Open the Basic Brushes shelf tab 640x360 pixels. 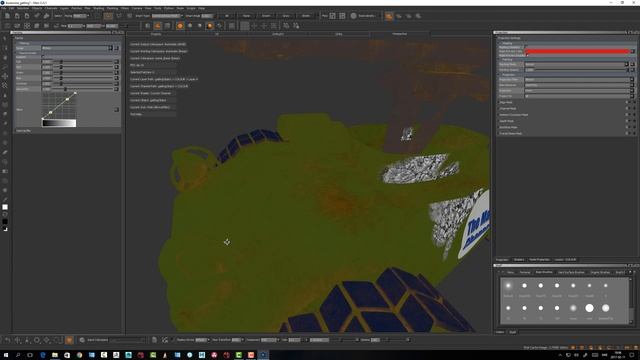(544, 272)
